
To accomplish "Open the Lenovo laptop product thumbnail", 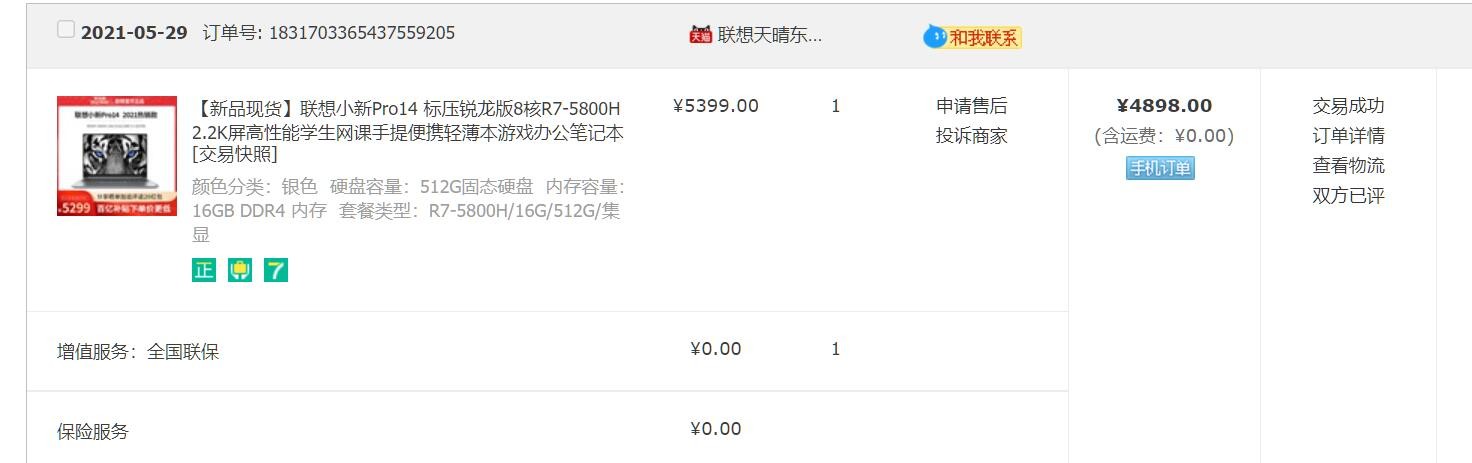I will [117, 156].
